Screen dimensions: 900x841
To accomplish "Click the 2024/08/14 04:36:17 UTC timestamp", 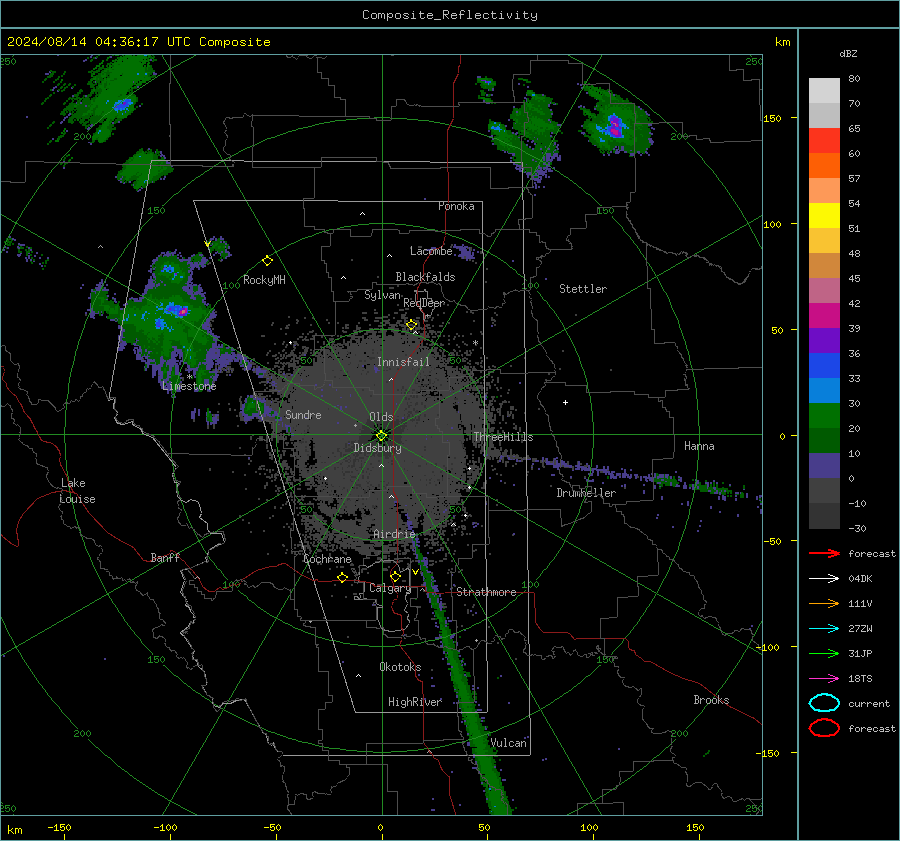I will 138,42.
